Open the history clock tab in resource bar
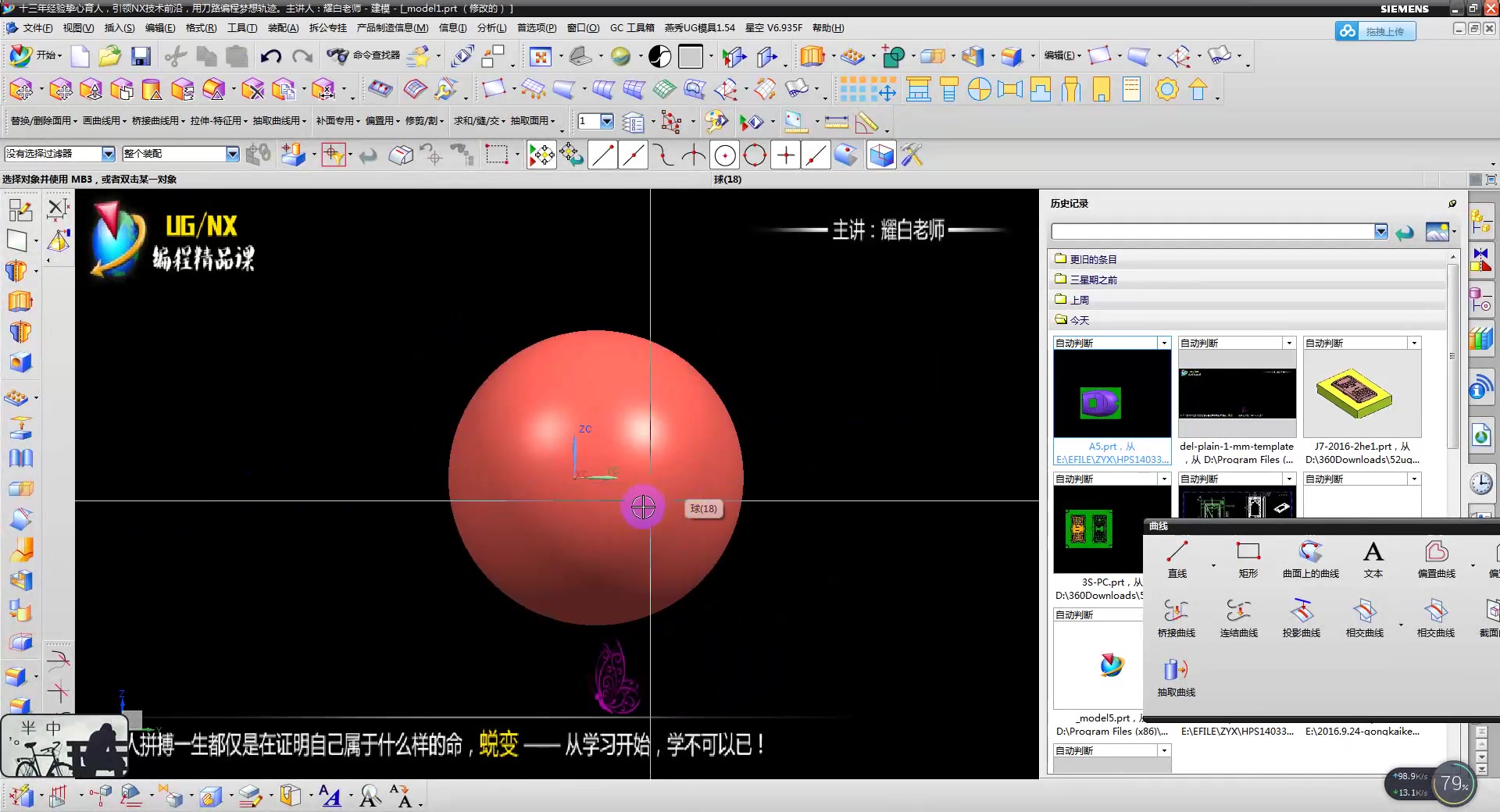This screenshot has width=1500, height=812. click(x=1480, y=484)
